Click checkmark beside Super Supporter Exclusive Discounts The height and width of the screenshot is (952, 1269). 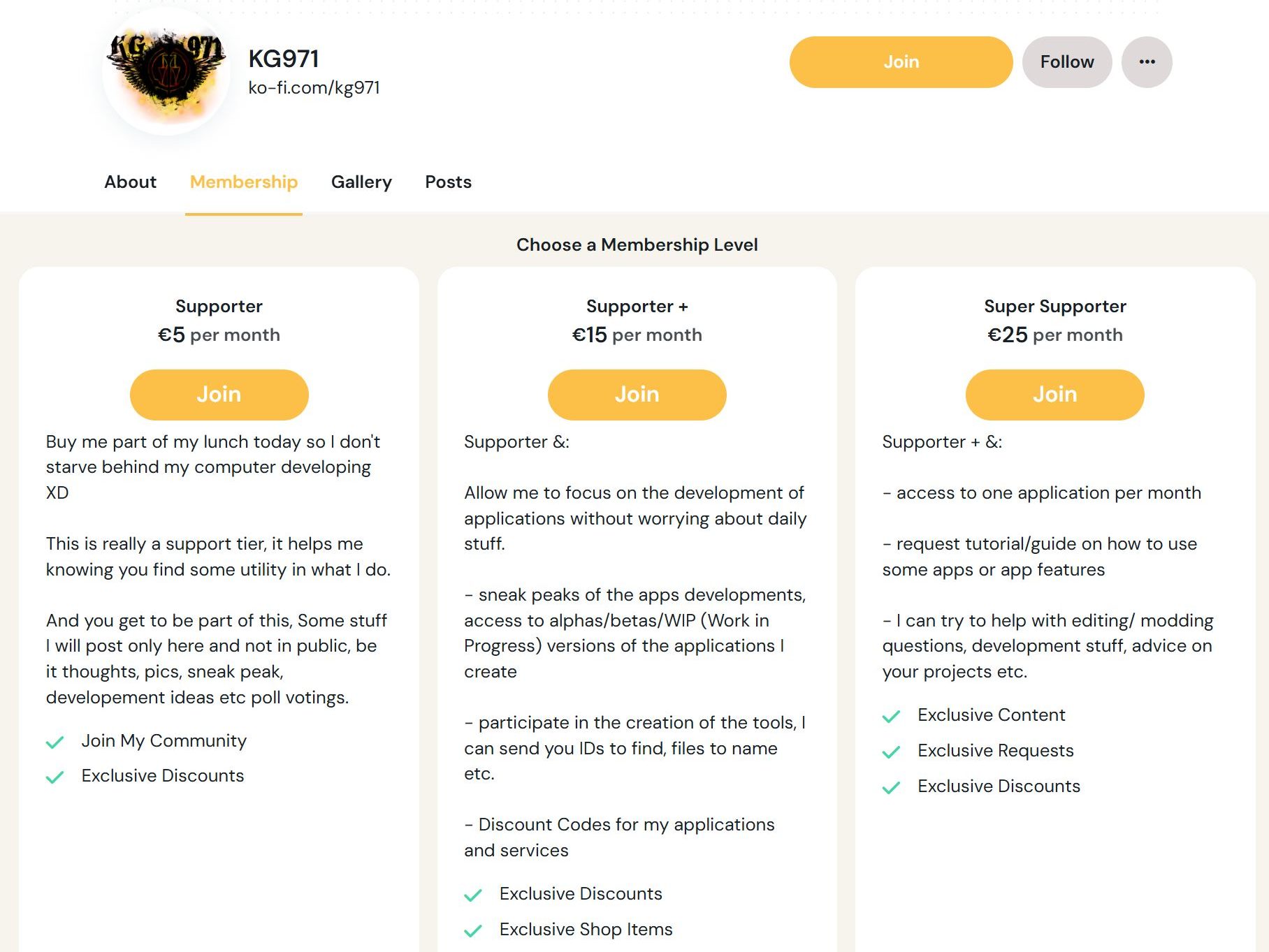[x=891, y=787]
